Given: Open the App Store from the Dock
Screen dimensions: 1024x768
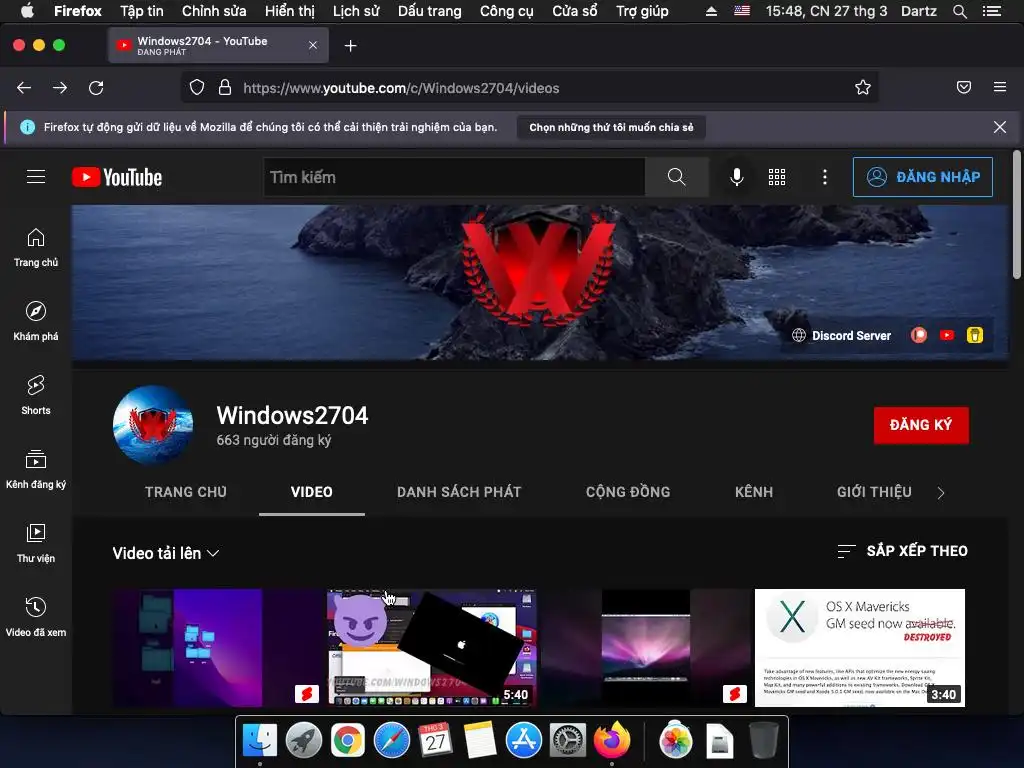Looking at the screenshot, I should pos(524,741).
